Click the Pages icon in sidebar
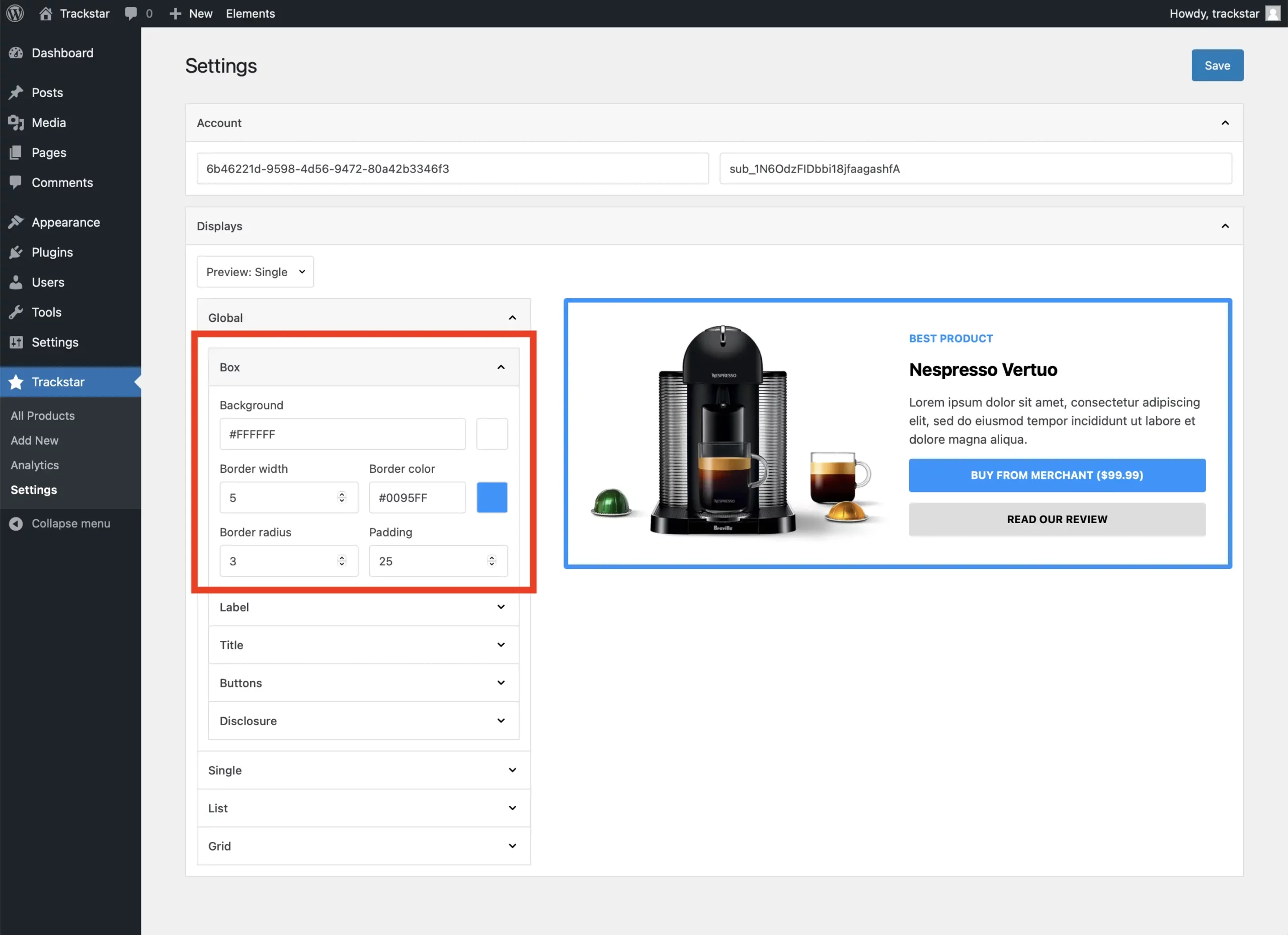This screenshot has width=1288, height=935. (x=16, y=153)
